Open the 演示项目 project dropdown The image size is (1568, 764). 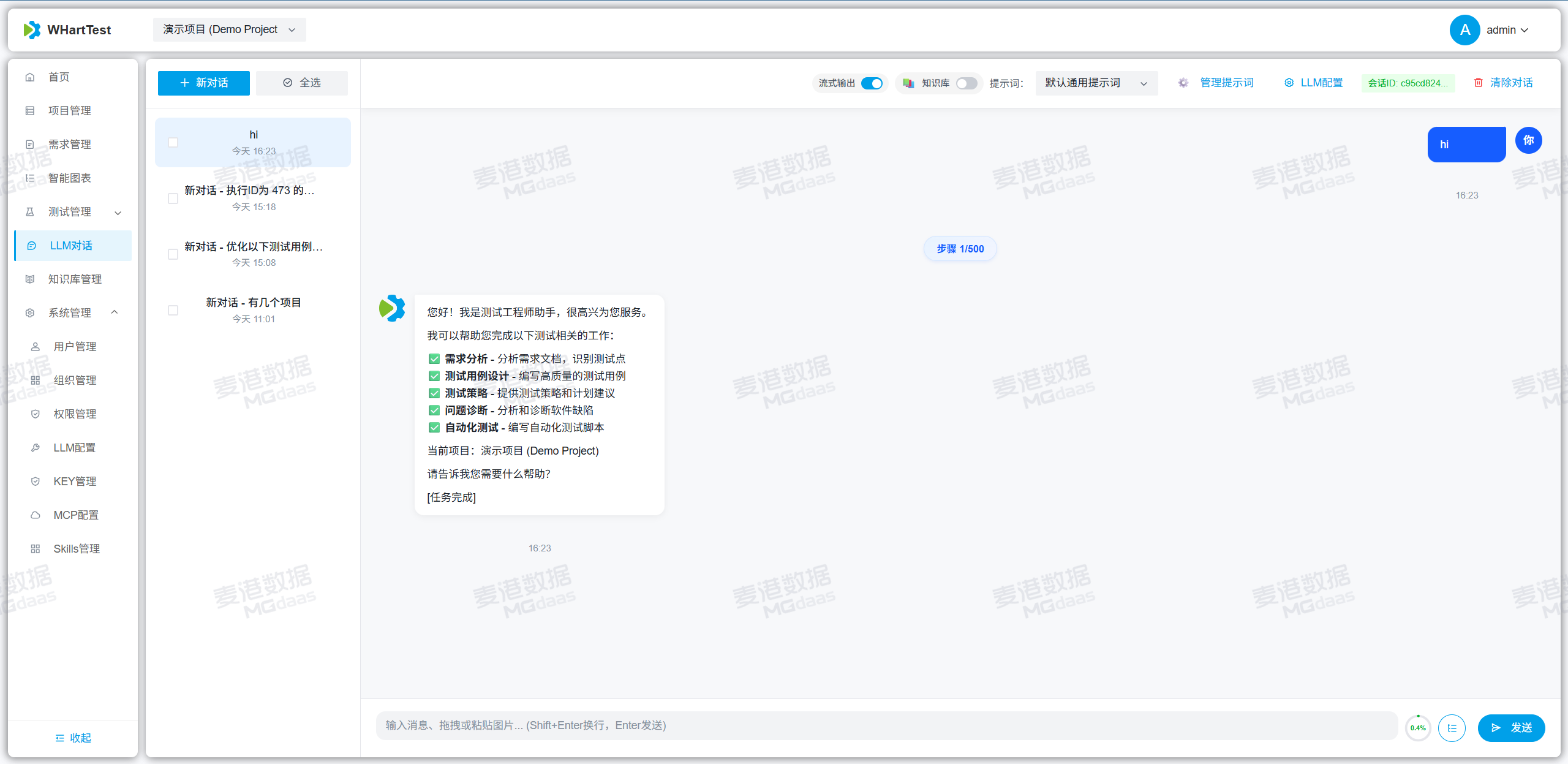tap(229, 29)
